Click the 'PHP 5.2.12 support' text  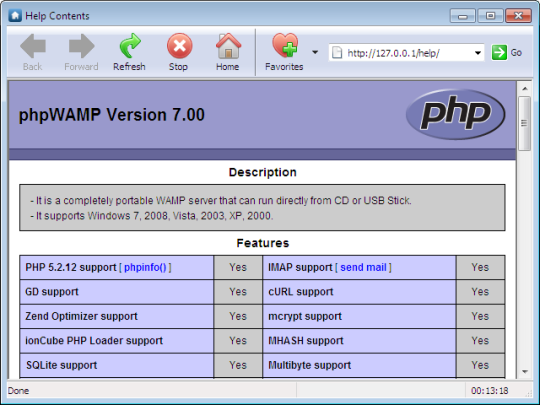point(71,267)
